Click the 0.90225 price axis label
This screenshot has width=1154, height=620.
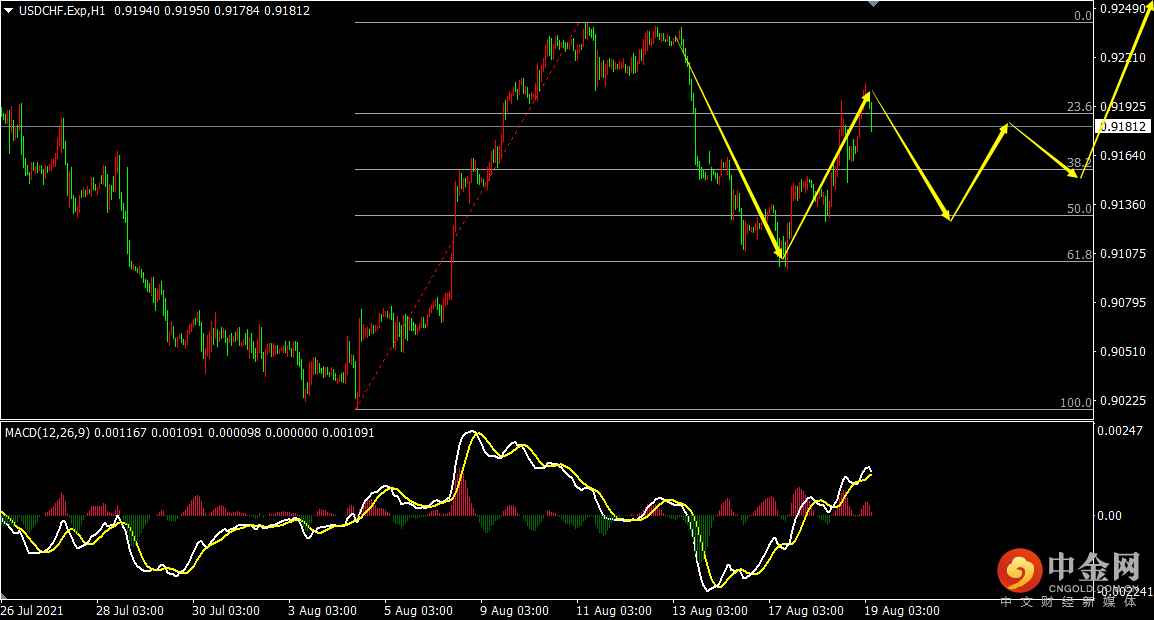click(1123, 401)
